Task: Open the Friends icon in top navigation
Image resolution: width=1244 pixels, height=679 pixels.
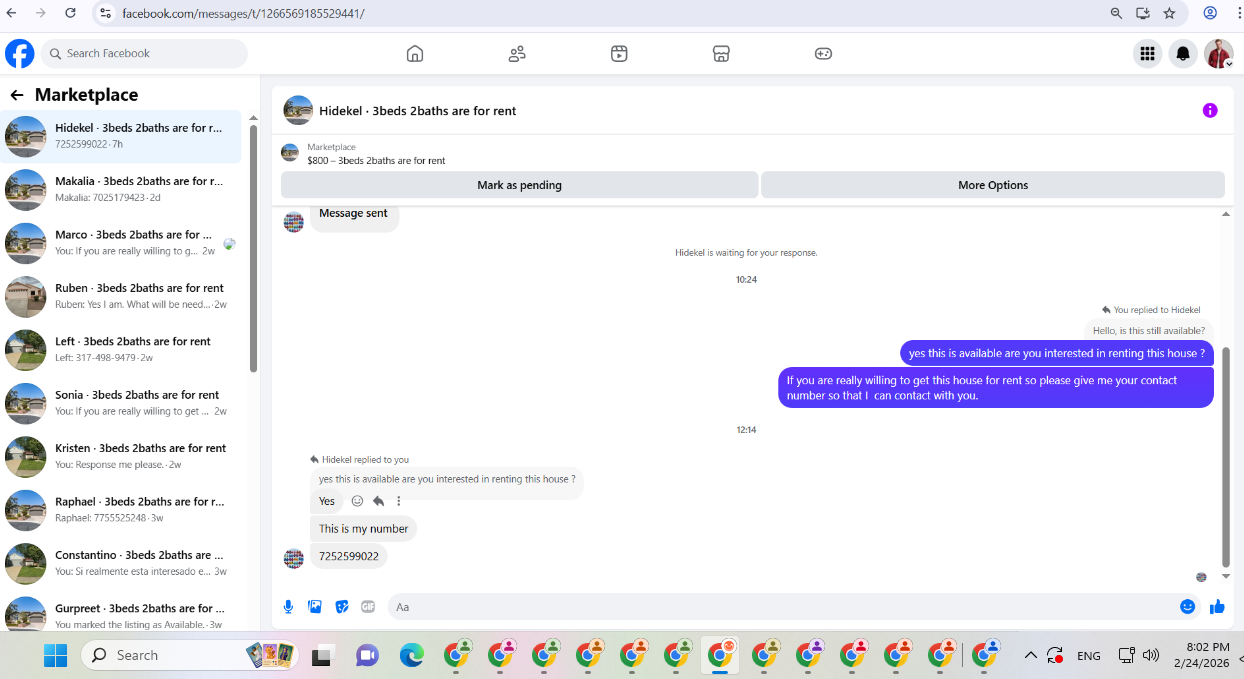Action: pyautogui.click(x=517, y=54)
